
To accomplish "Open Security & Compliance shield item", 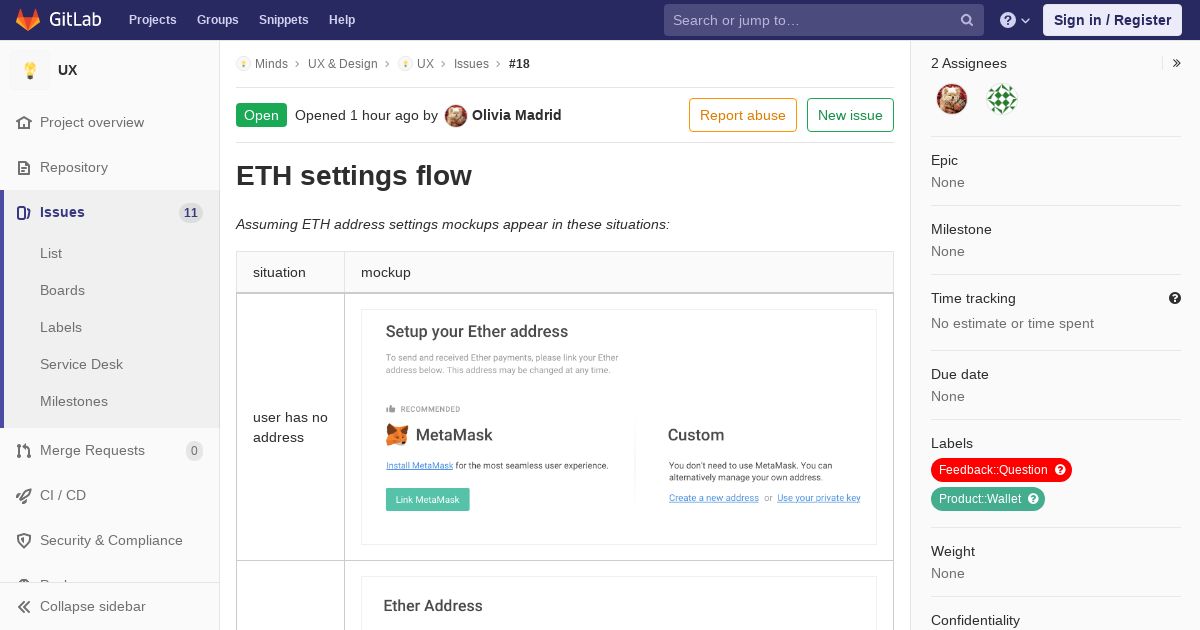I will 111,540.
